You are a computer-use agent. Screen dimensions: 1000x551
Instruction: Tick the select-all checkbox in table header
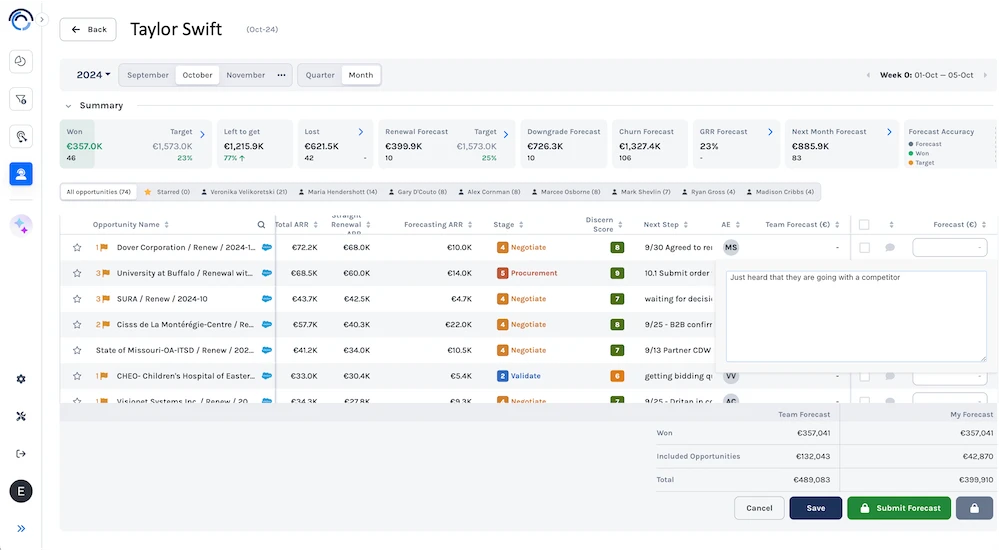click(x=864, y=225)
